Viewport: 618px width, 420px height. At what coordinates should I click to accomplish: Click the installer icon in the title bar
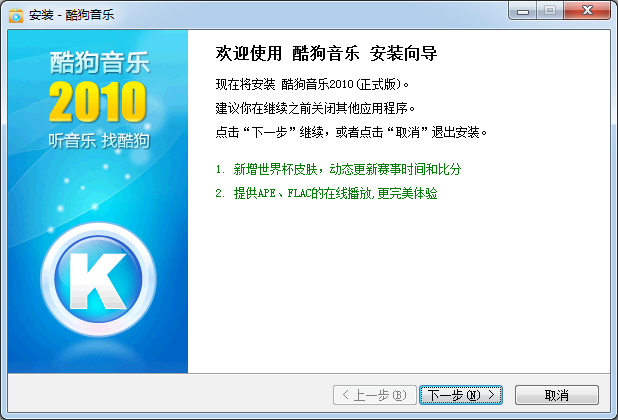pos(16,14)
